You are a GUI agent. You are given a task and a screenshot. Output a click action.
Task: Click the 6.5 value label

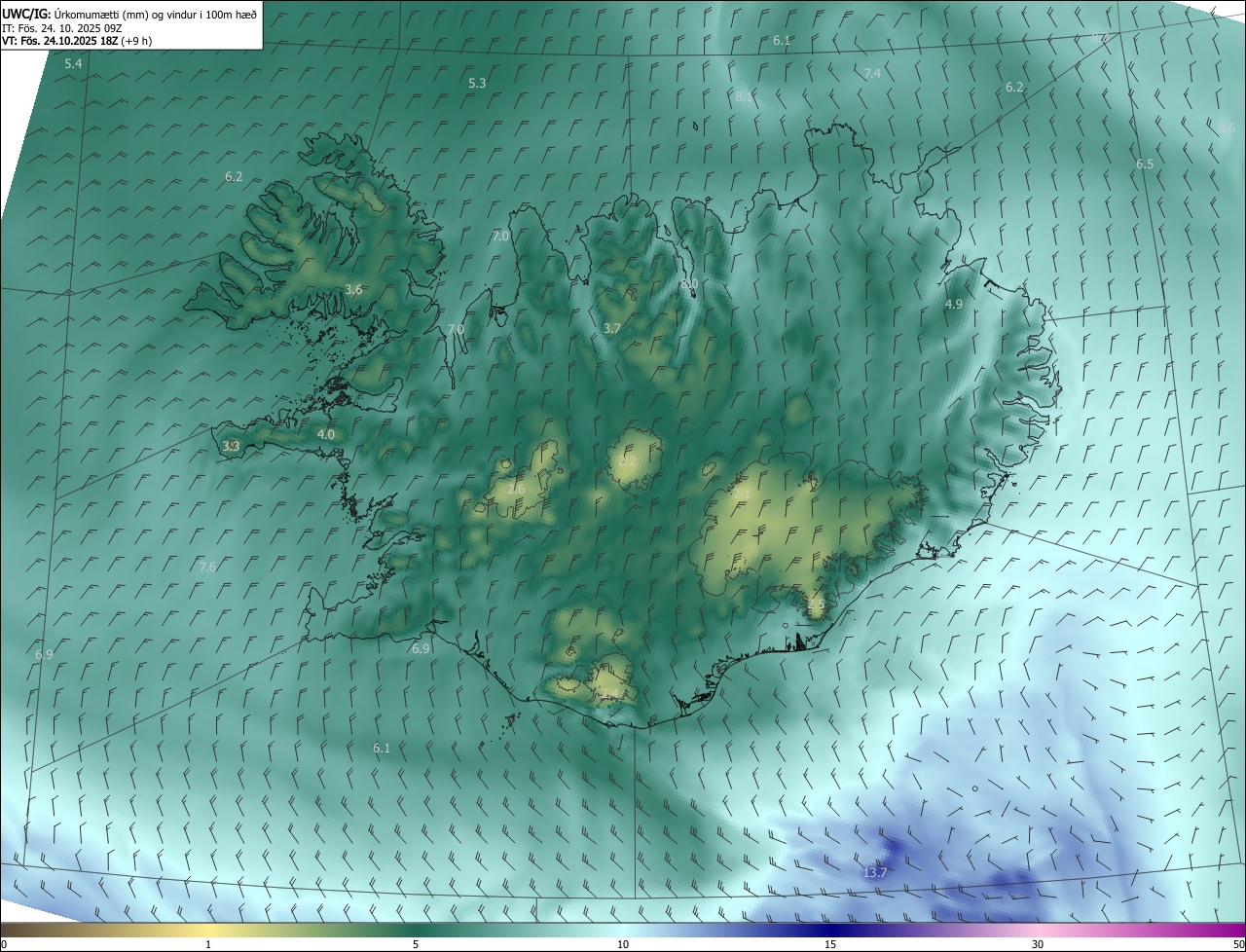tap(1145, 165)
